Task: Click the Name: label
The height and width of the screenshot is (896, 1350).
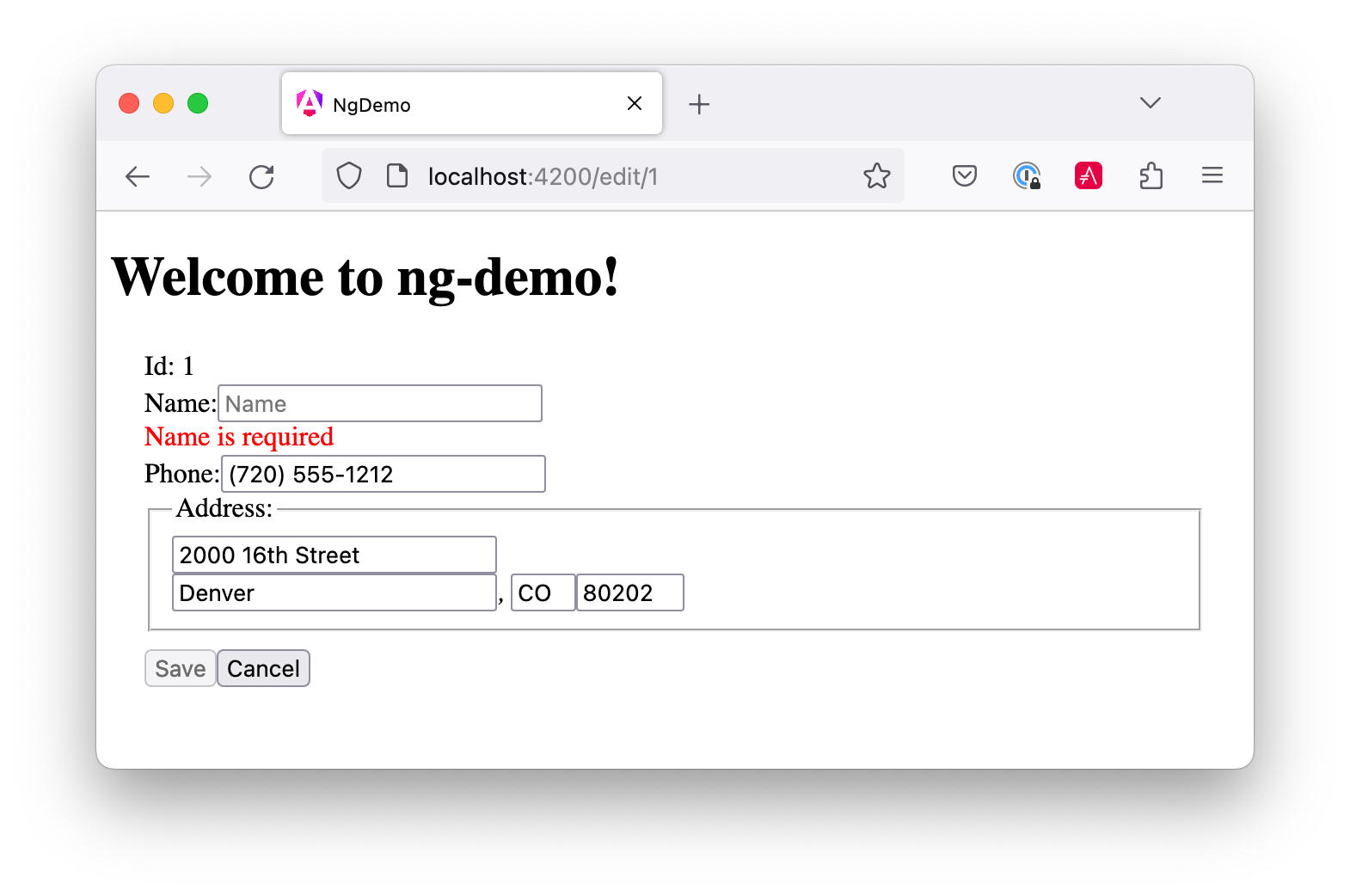Action: click(x=181, y=403)
